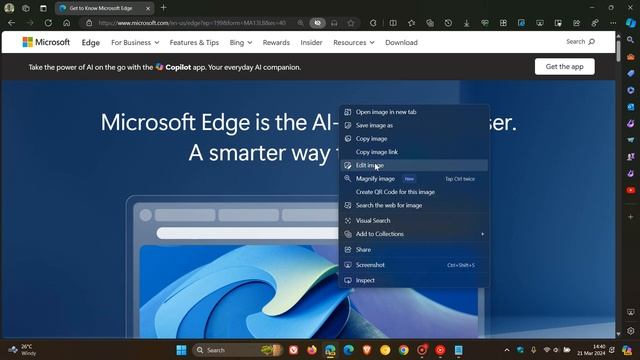640x360 pixels.
Task: Open the Insider link
Action: coord(311,42)
